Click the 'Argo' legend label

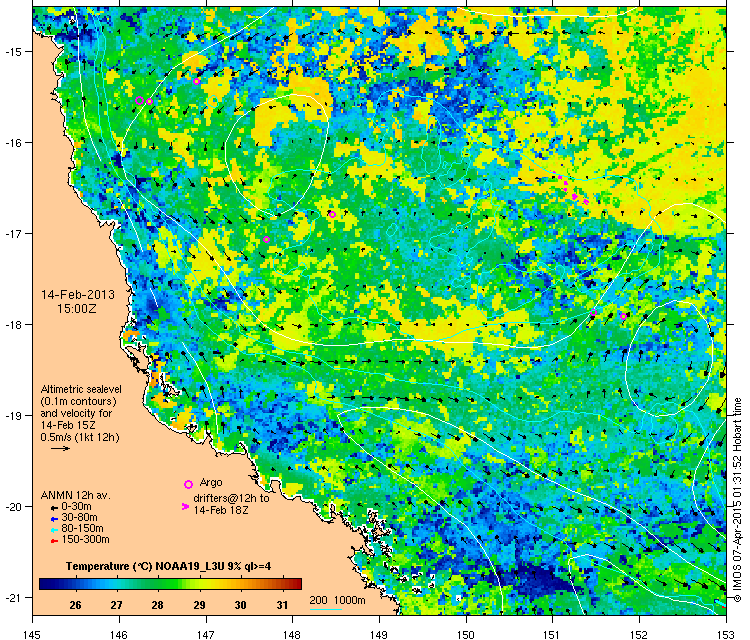pos(211,482)
